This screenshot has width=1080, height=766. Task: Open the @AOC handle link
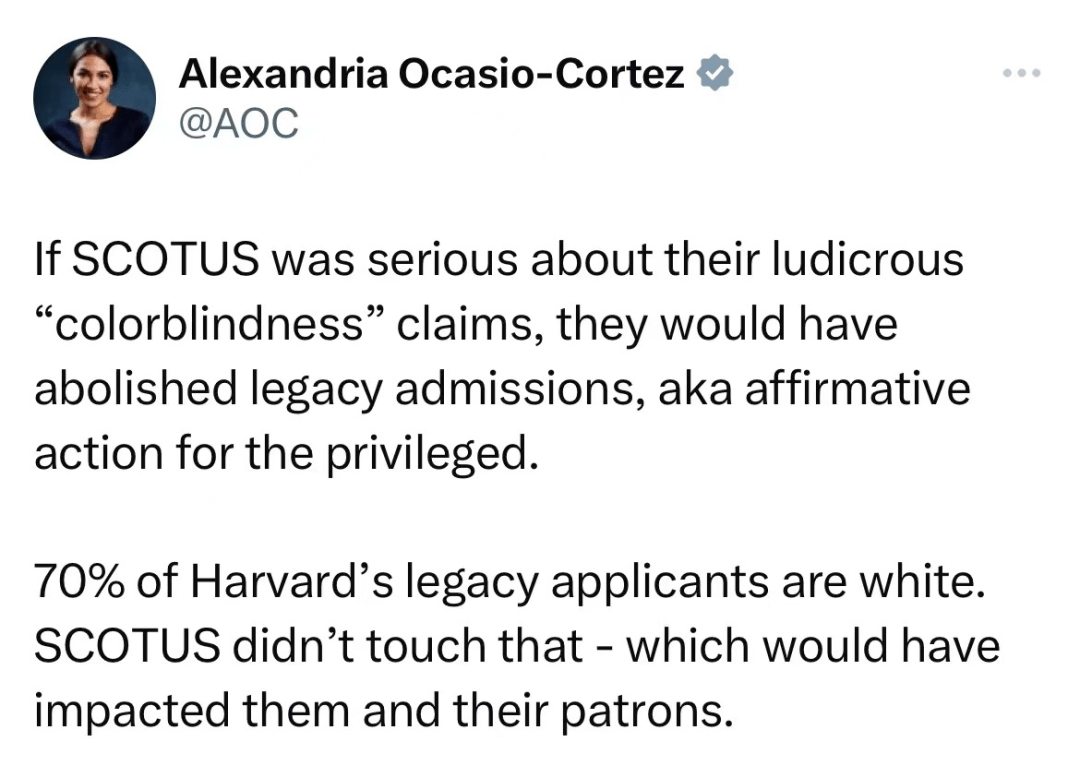pyautogui.click(x=239, y=124)
